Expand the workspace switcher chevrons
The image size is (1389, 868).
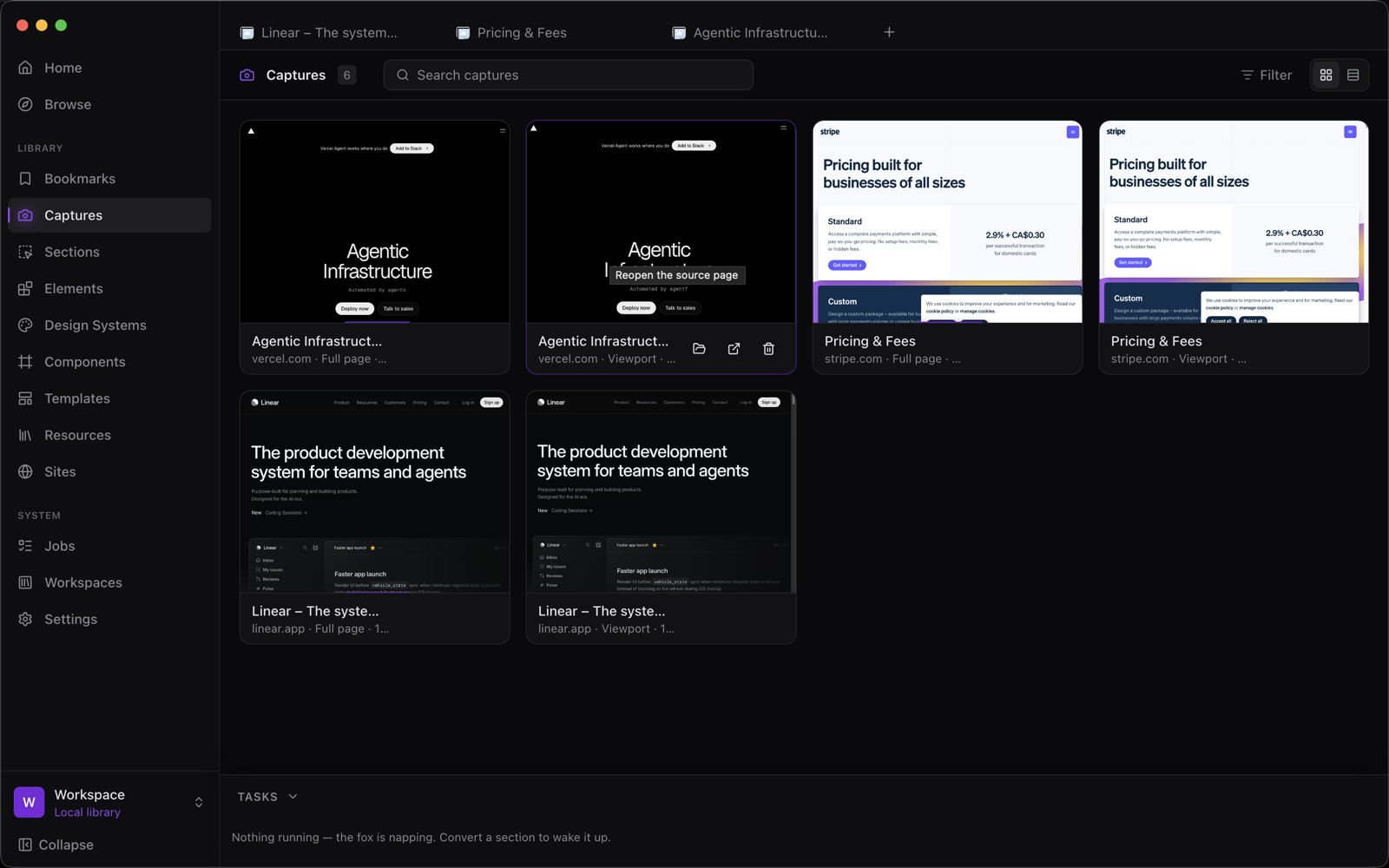point(199,803)
